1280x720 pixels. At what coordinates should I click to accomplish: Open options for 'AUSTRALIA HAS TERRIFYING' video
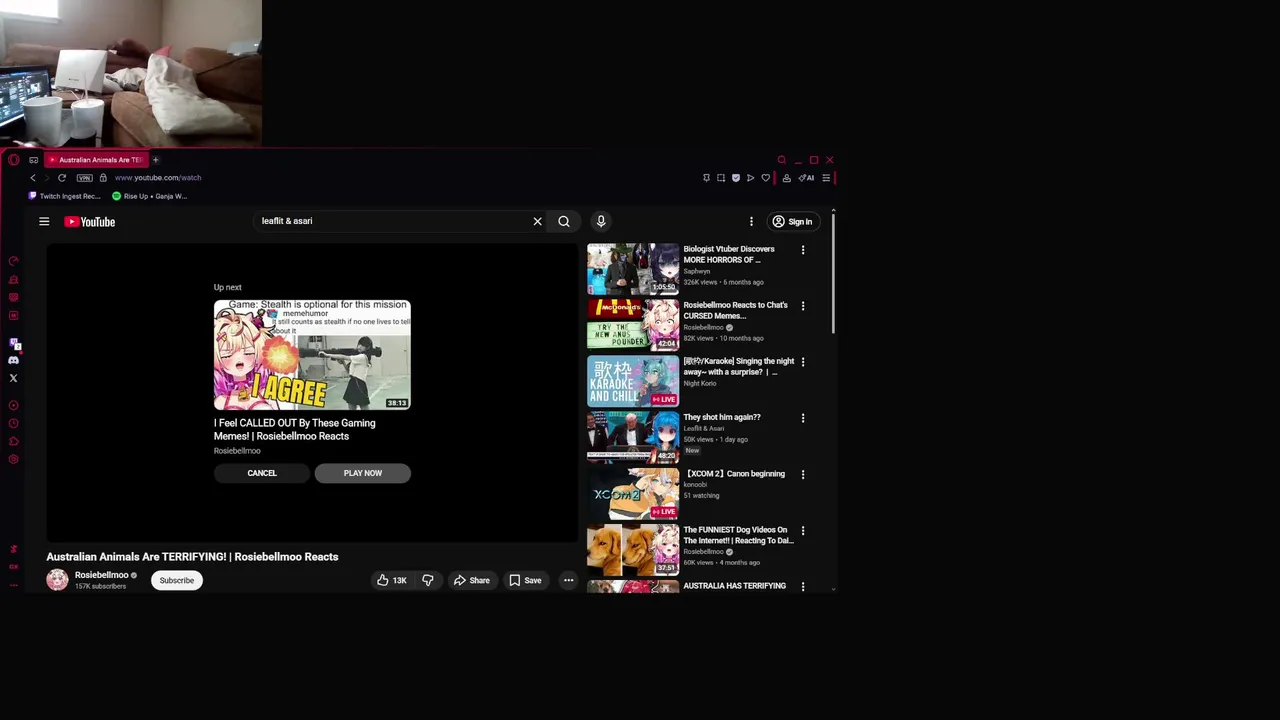click(x=802, y=586)
